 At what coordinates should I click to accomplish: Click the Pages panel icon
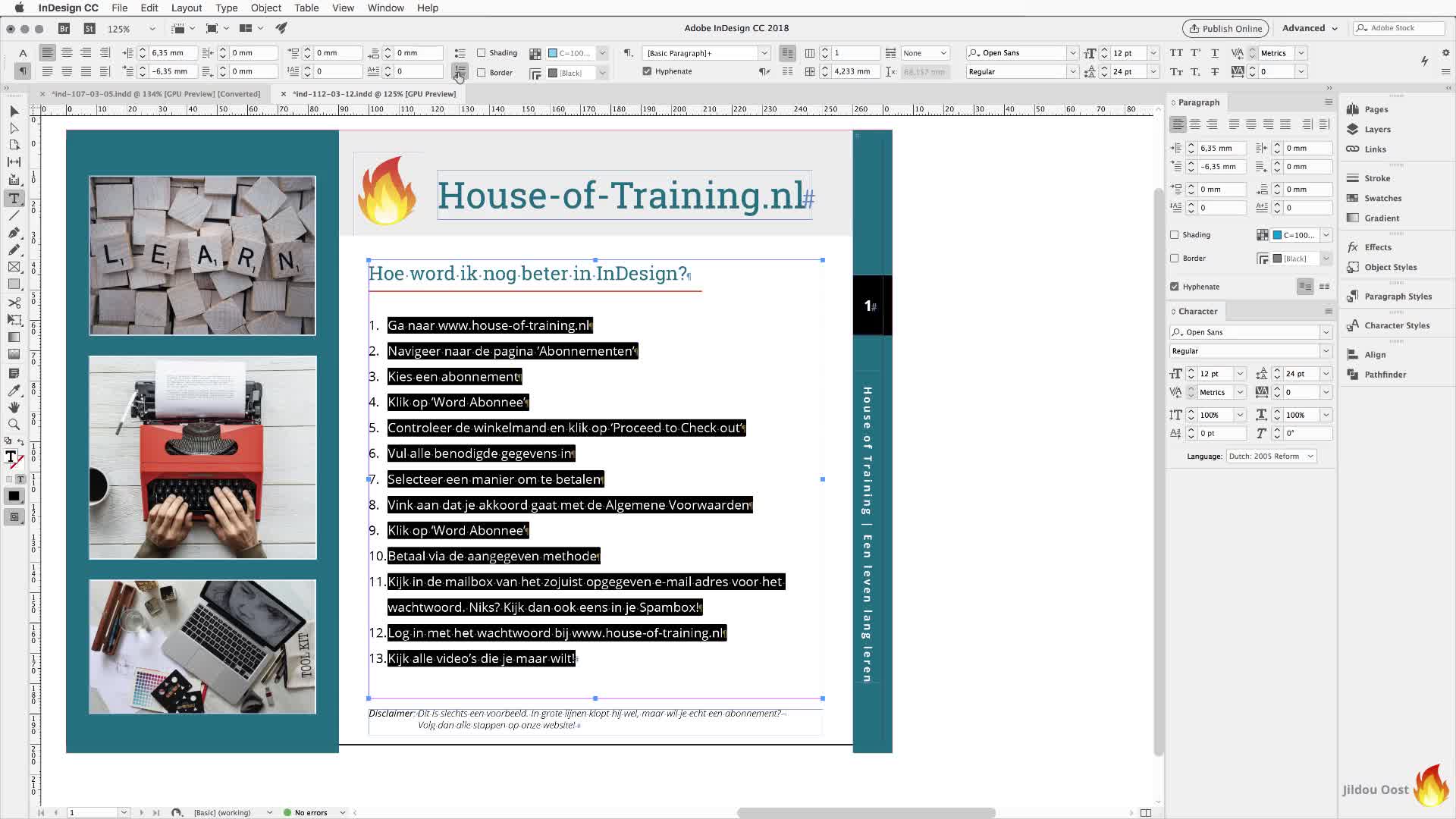pyautogui.click(x=1353, y=109)
